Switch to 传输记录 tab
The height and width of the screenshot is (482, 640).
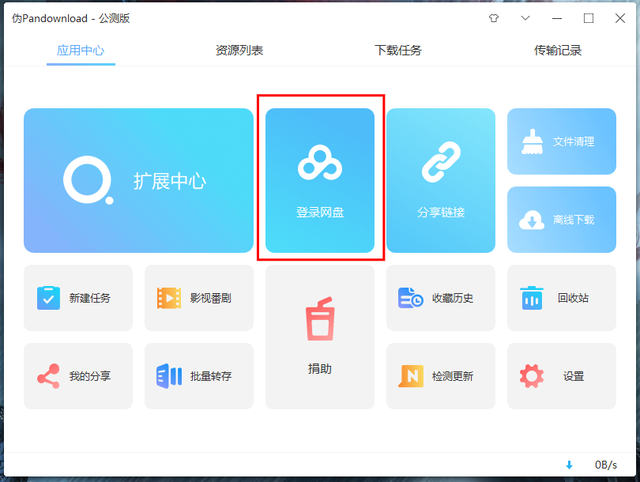(558, 51)
